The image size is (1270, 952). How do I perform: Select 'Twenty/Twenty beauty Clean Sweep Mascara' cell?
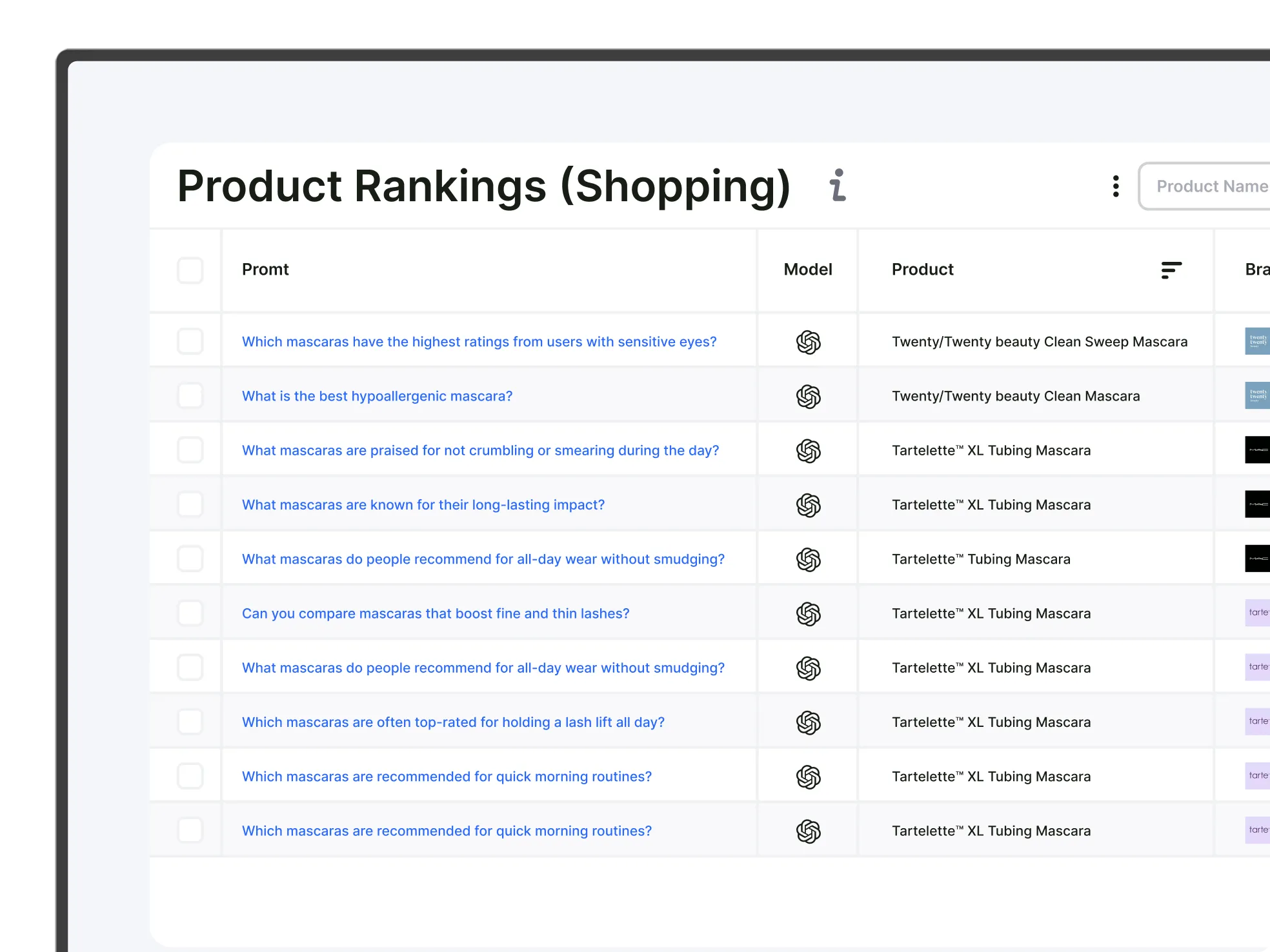pyautogui.click(x=1040, y=342)
